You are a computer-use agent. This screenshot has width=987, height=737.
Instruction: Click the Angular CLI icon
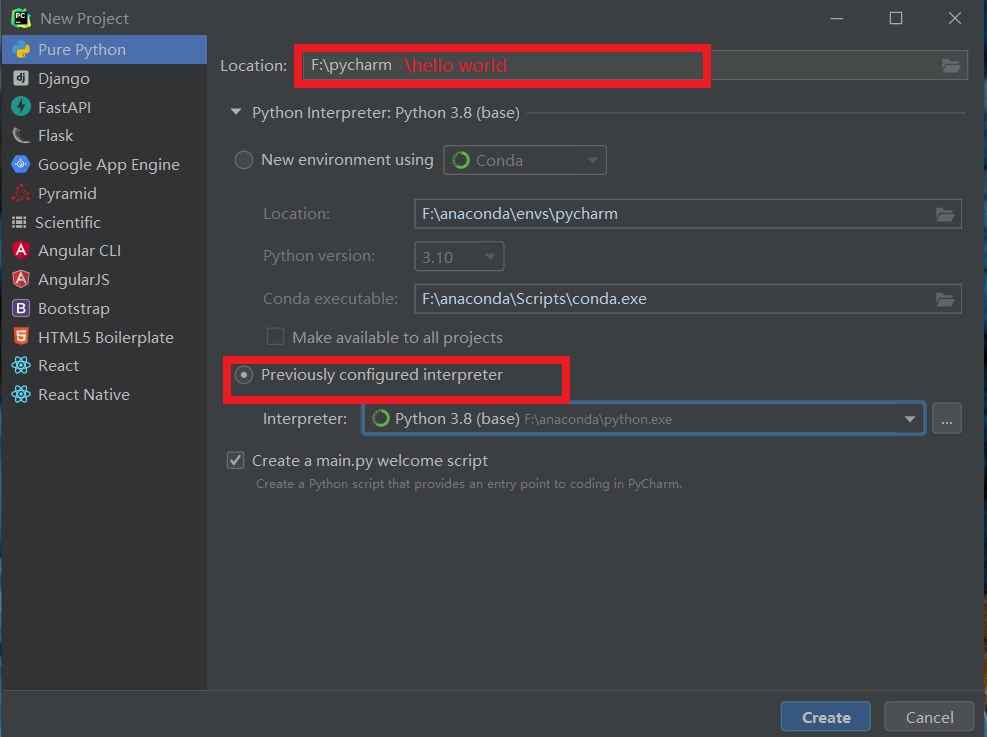[x=21, y=250]
